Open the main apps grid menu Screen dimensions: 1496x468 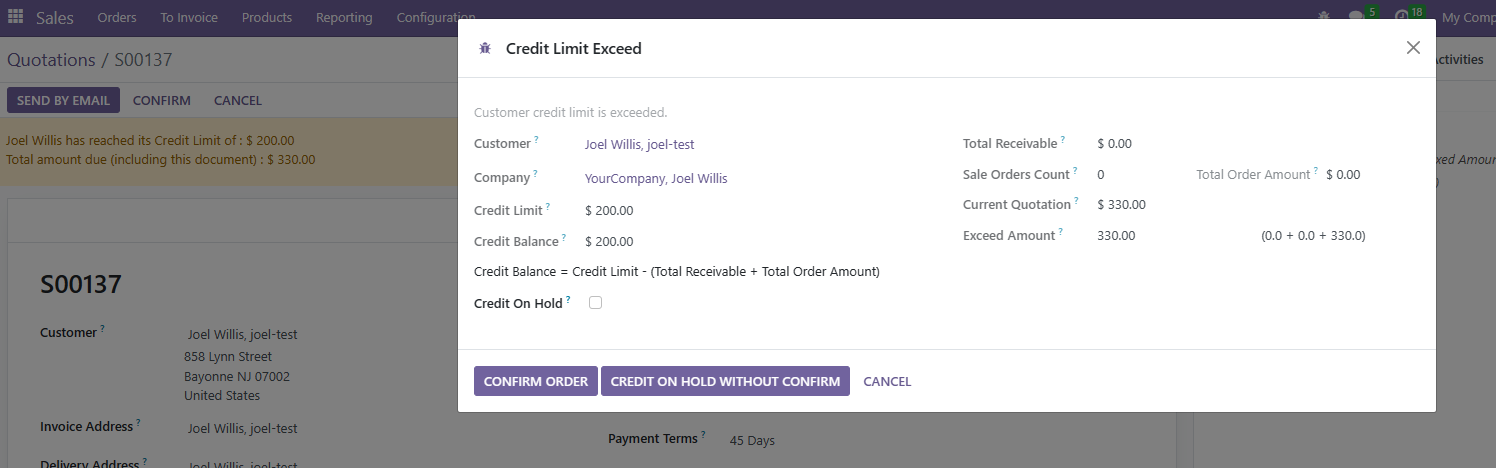click(x=15, y=18)
